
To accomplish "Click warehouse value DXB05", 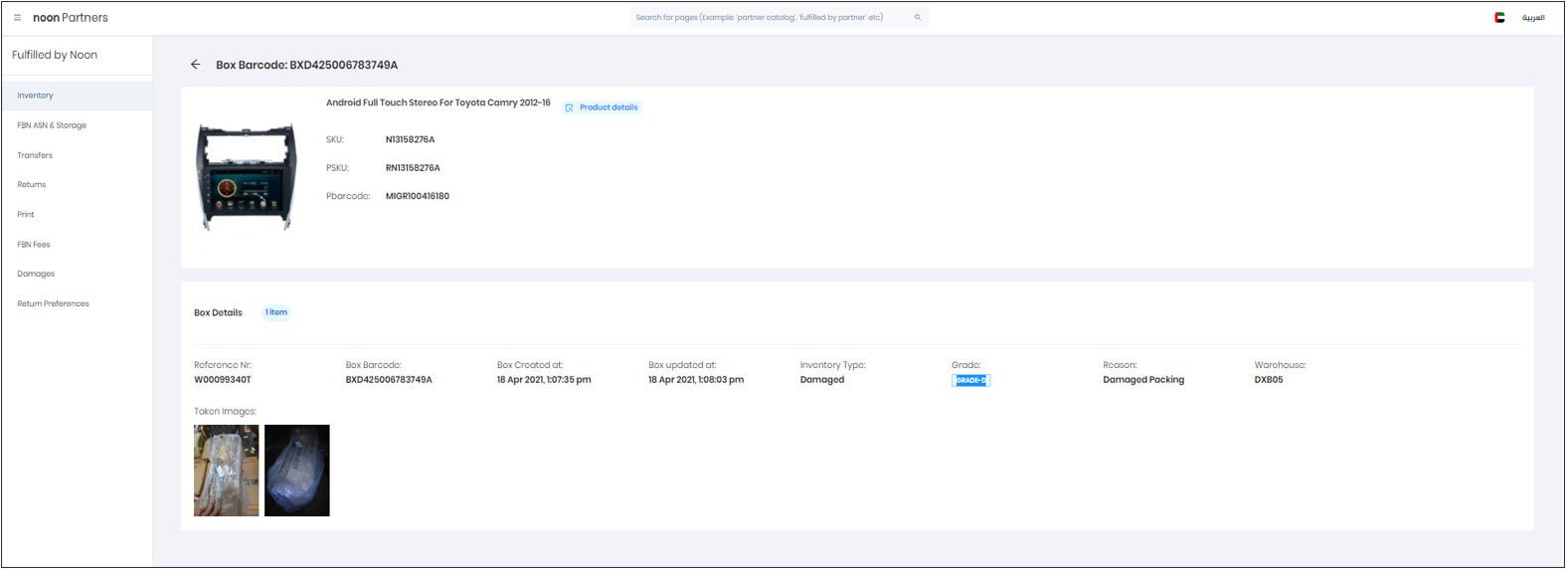I will point(1269,380).
